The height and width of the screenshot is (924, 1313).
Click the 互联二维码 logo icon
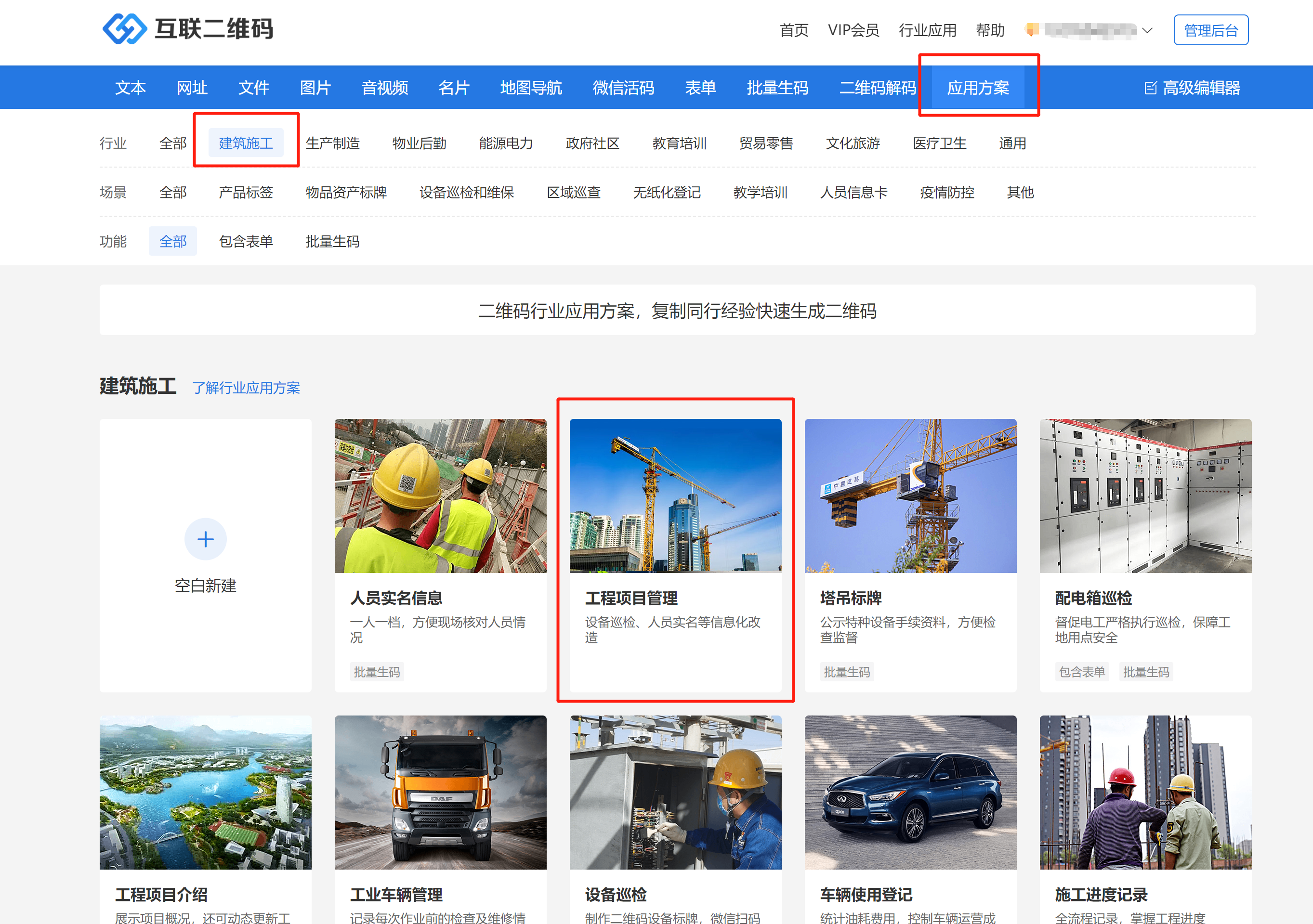[x=124, y=28]
